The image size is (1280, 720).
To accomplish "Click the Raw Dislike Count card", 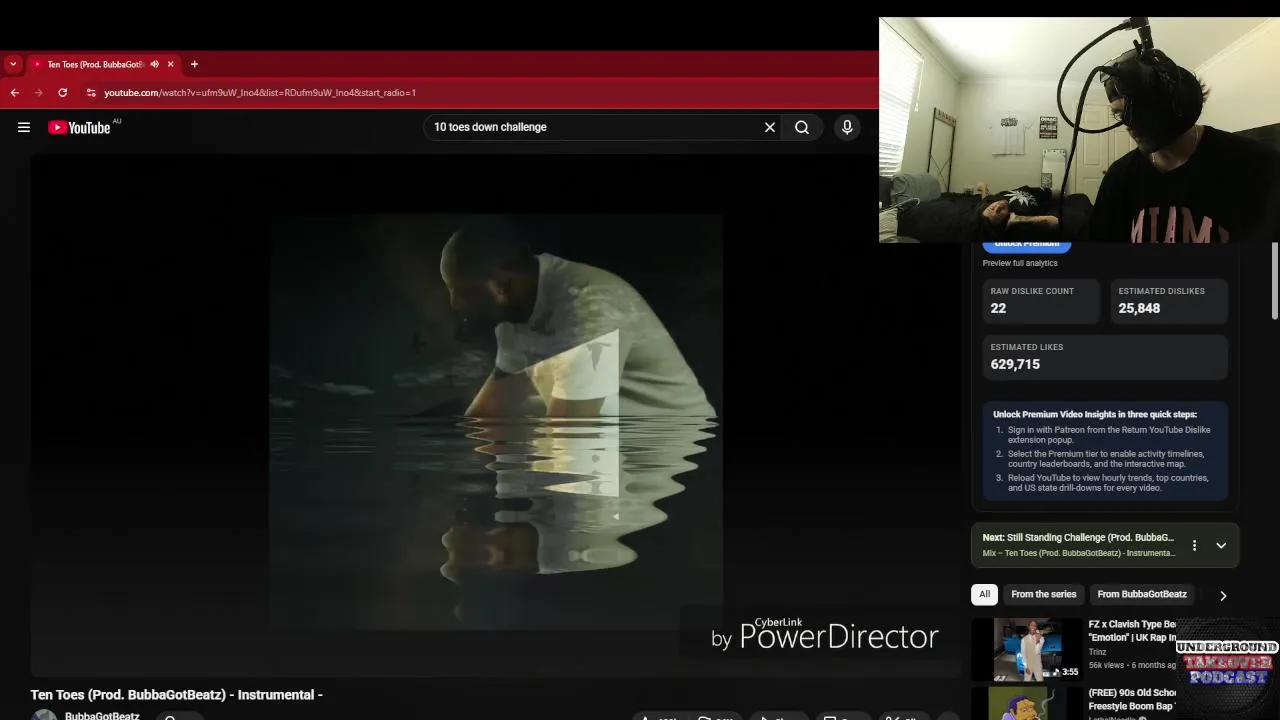I will tap(1040, 300).
